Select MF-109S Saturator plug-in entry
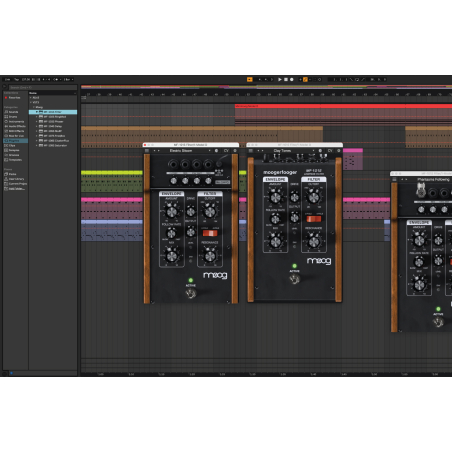This screenshot has height=452, width=452. point(53,146)
